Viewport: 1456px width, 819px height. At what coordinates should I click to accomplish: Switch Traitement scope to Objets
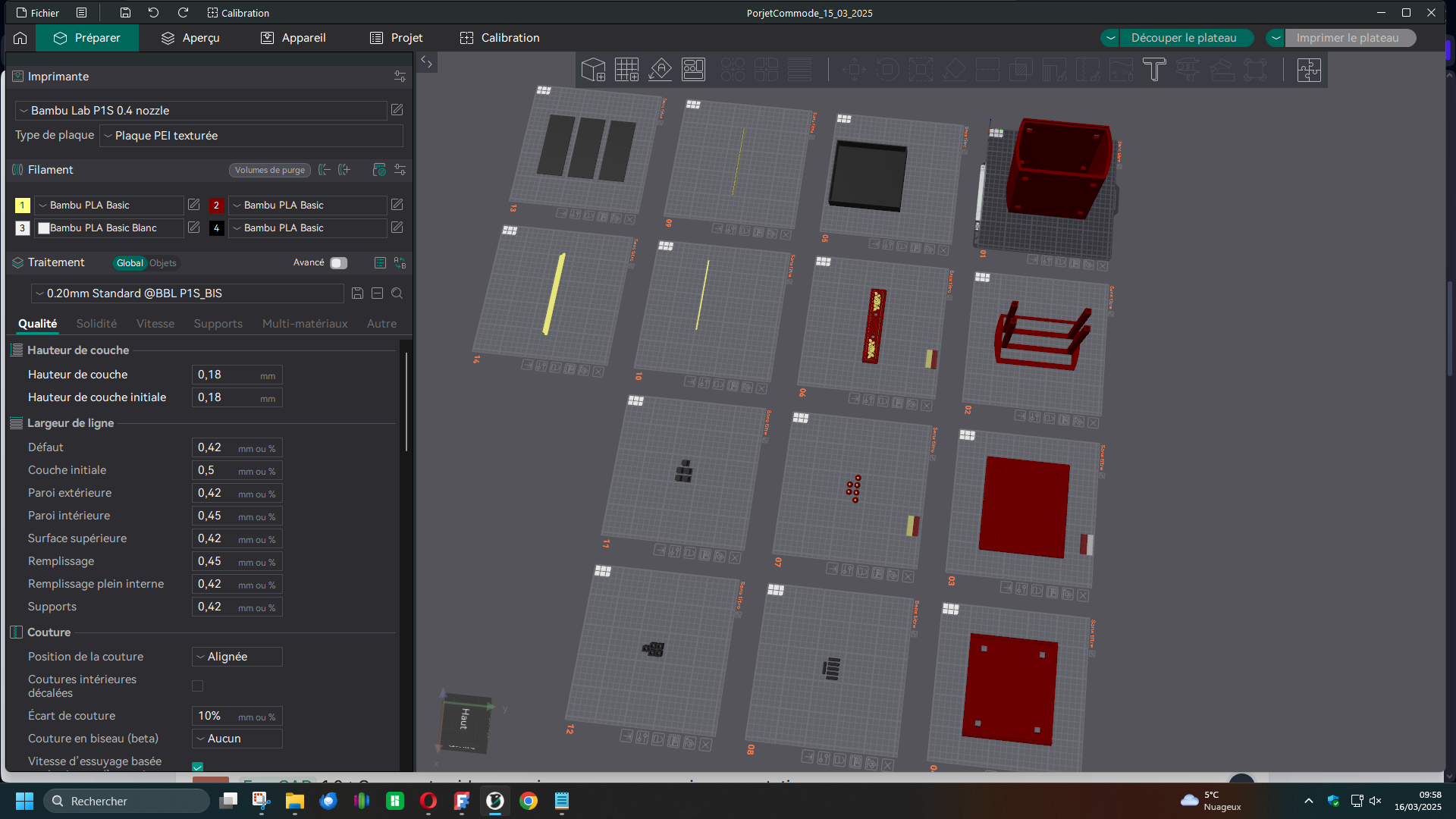[162, 263]
